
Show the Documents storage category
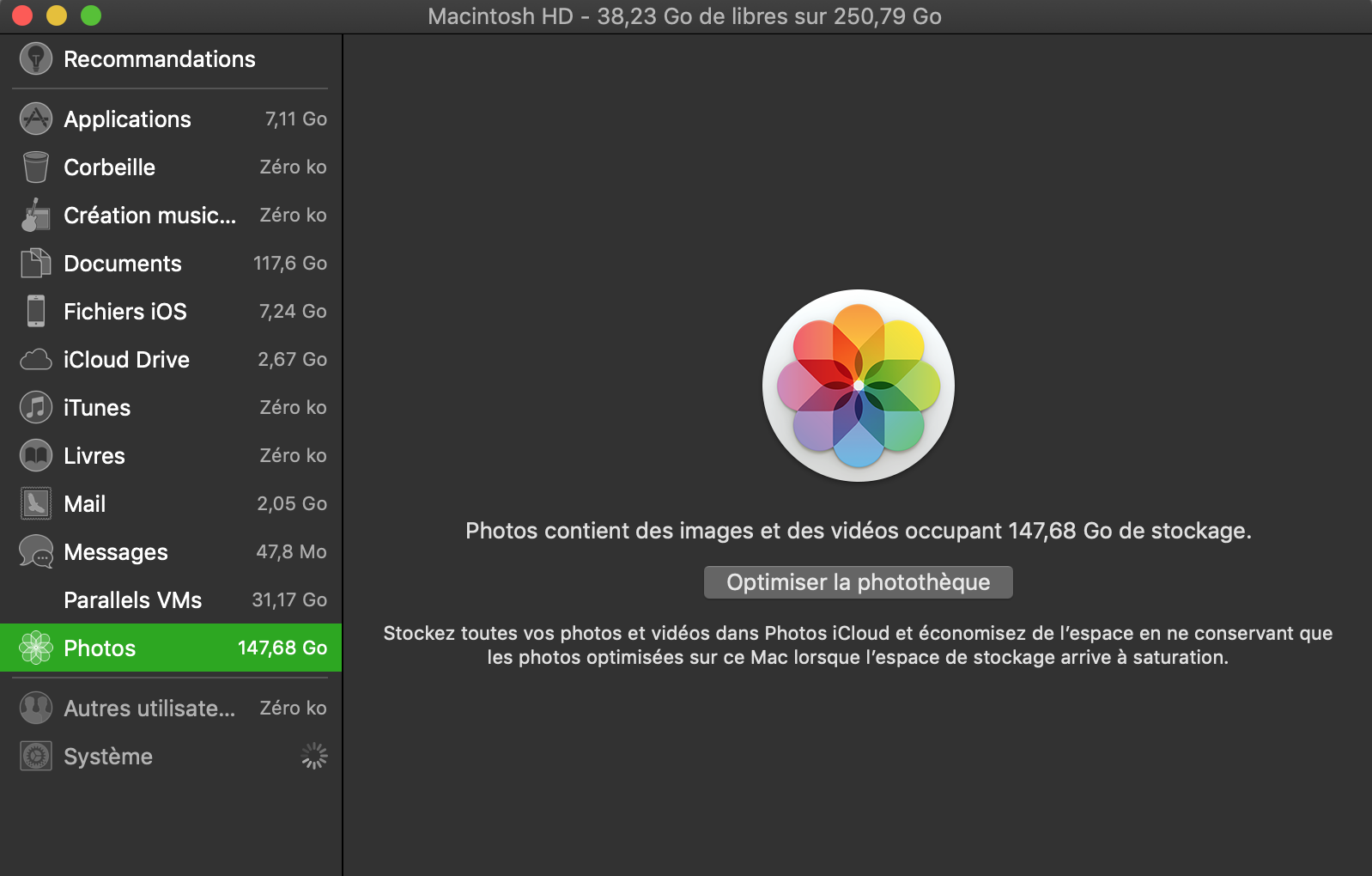click(x=171, y=263)
